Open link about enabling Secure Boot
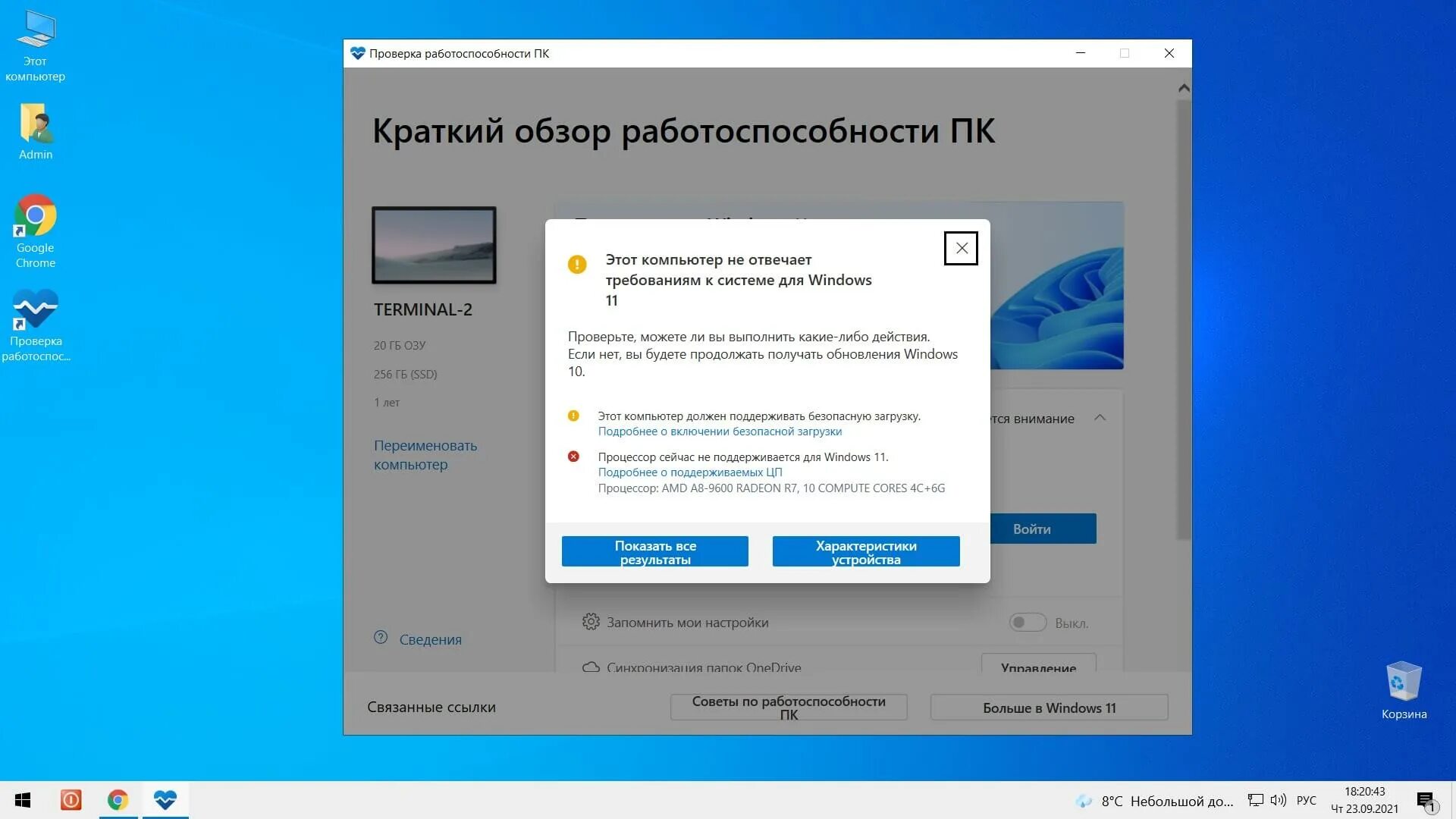 click(x=720, y=431)
